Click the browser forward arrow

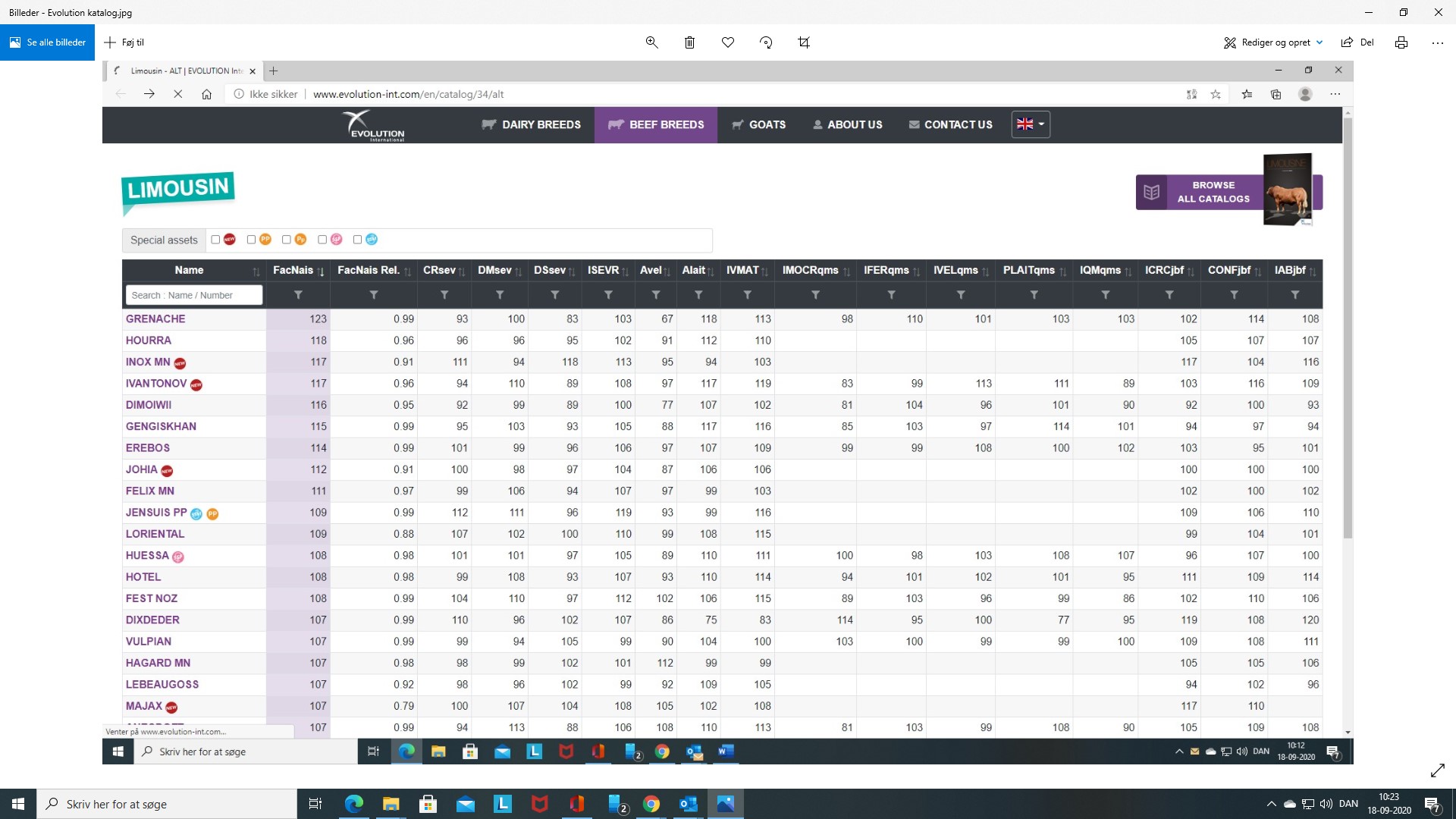coord(149,94)
